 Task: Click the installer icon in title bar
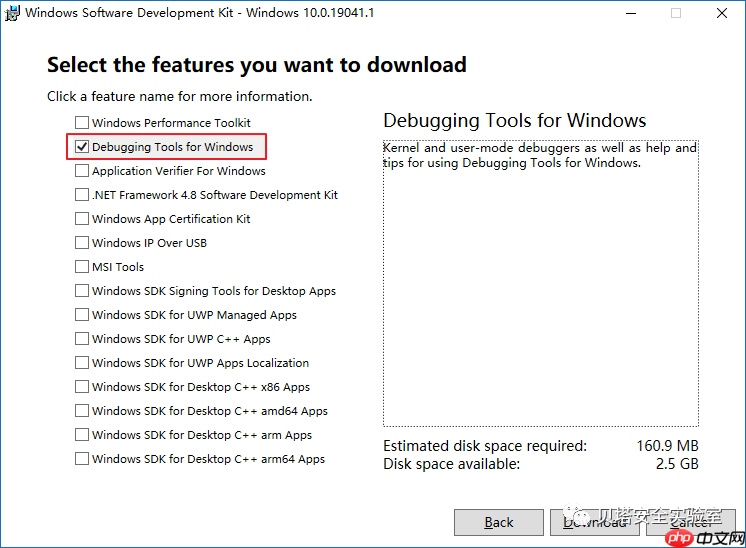12,13
